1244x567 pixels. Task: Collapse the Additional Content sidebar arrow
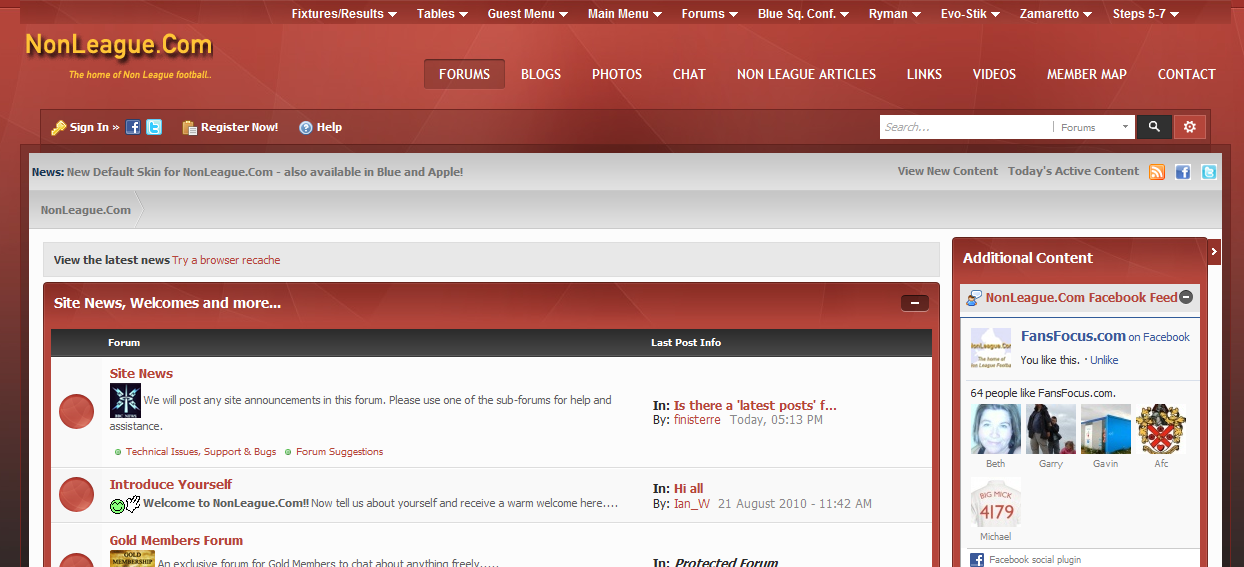pyautogui.click(x=1214, y=252)
